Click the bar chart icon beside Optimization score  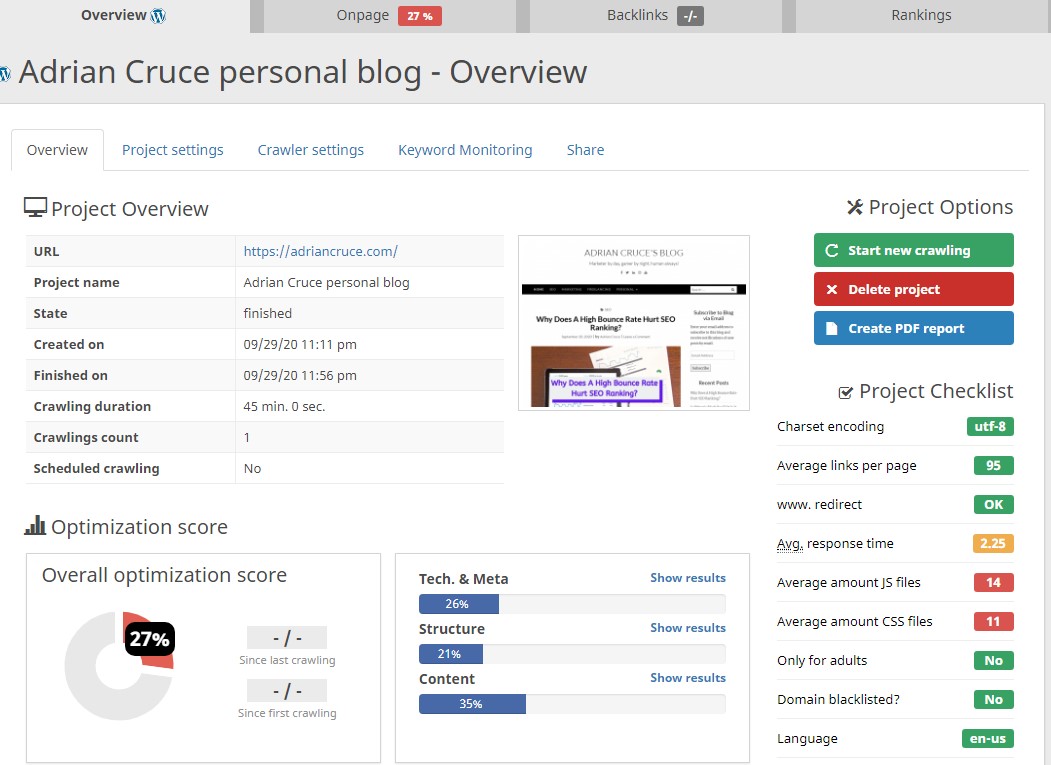coord(36,526)
